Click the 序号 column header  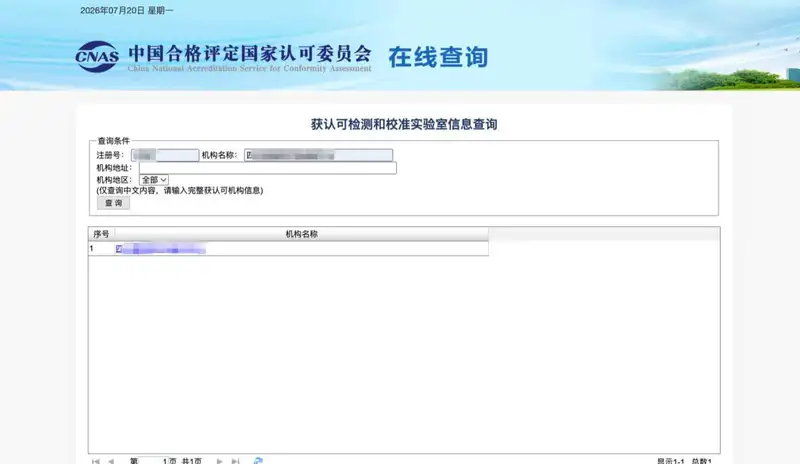pyautogui.click(x=101, y=234)
